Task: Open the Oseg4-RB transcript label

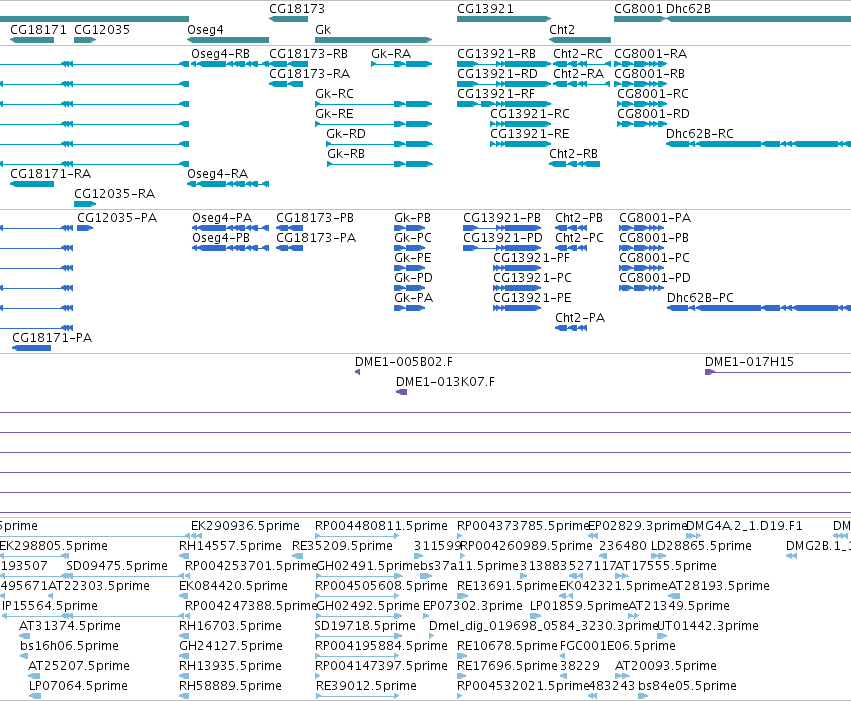Action: pos(220,54)
